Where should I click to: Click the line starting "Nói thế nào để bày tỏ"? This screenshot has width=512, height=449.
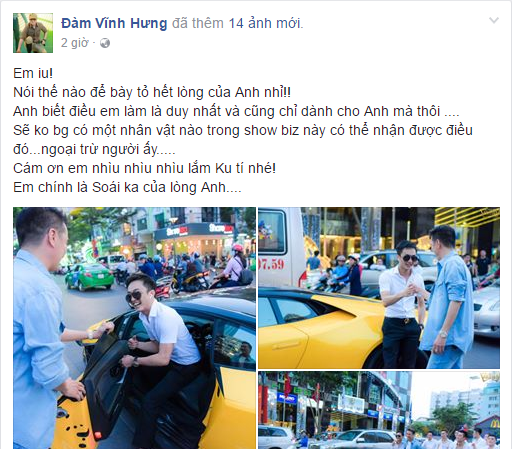(152, 92)
